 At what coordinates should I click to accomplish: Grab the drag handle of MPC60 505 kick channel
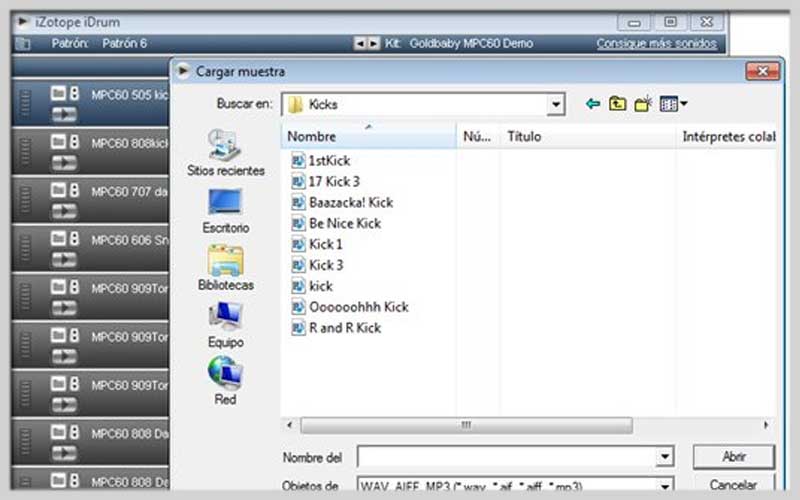[x=25, y=103]
